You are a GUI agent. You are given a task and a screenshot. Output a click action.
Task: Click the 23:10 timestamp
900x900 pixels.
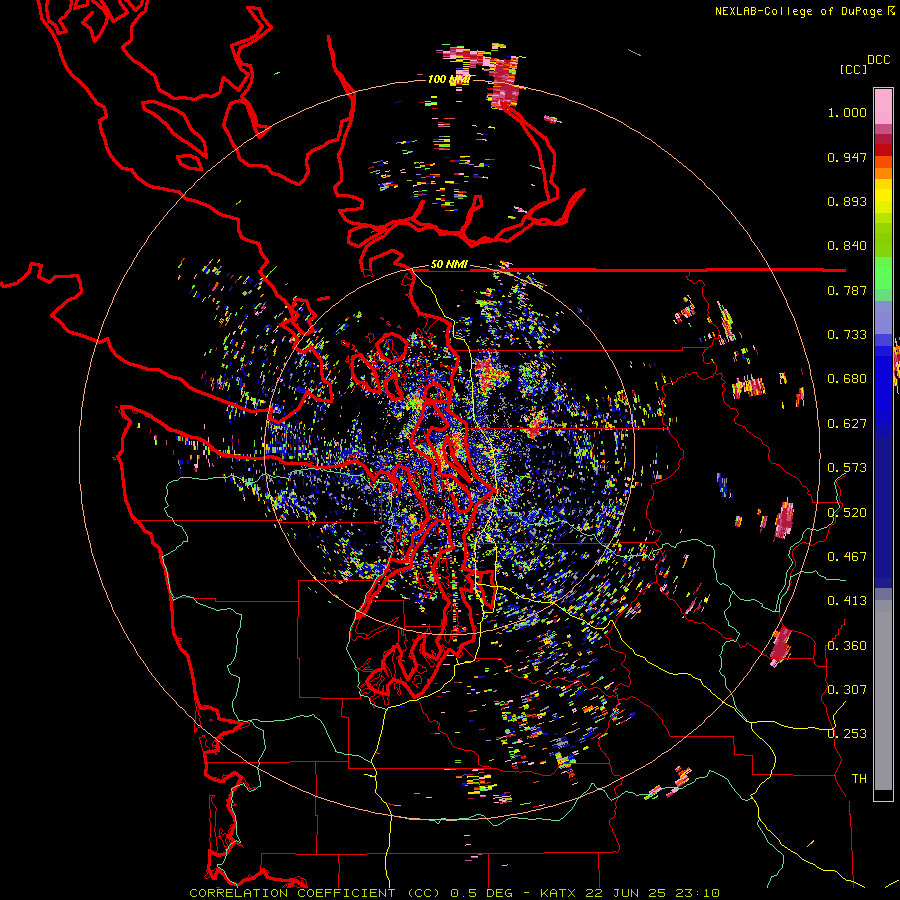[x=697, y=893]
